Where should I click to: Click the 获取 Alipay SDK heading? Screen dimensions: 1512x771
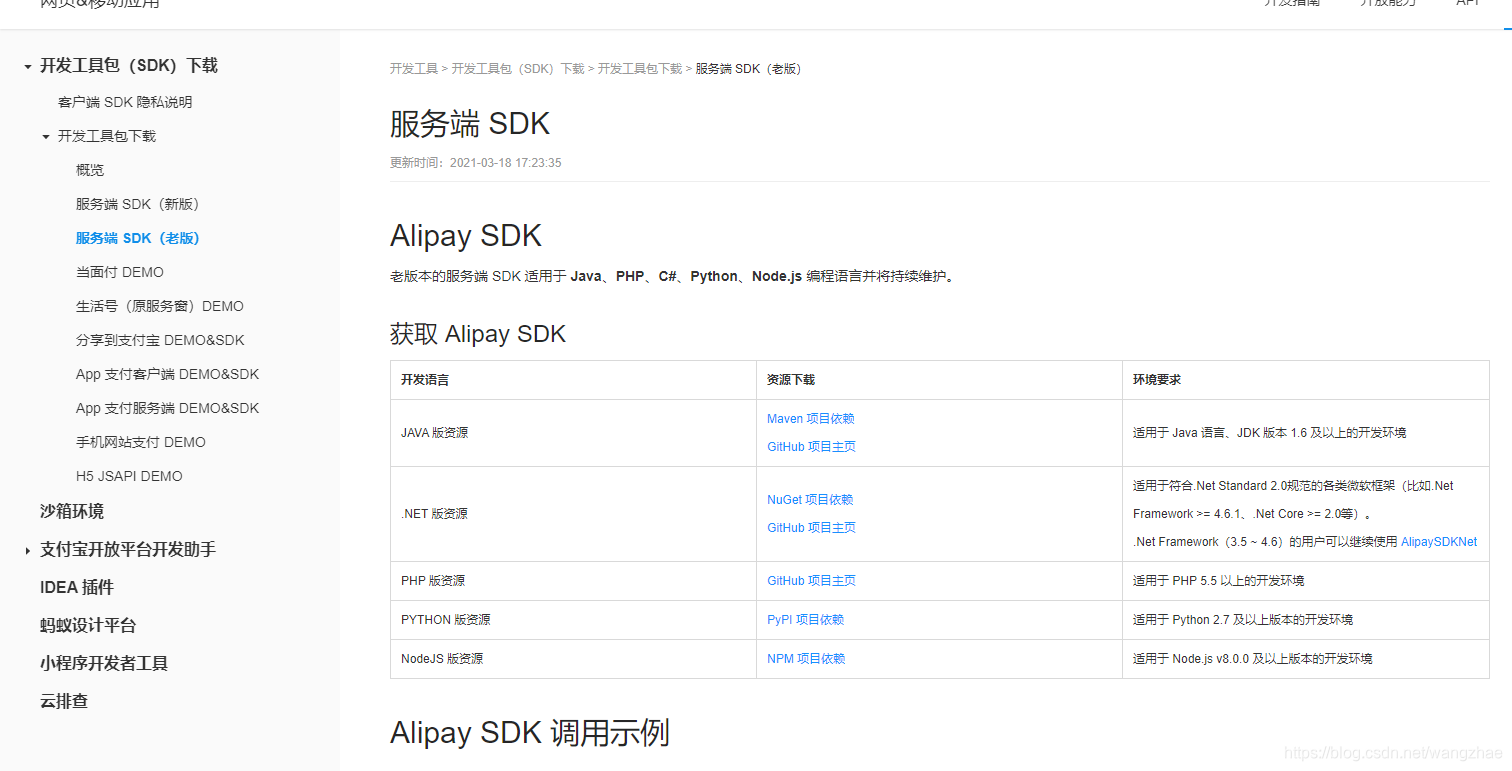coord(478,334)
